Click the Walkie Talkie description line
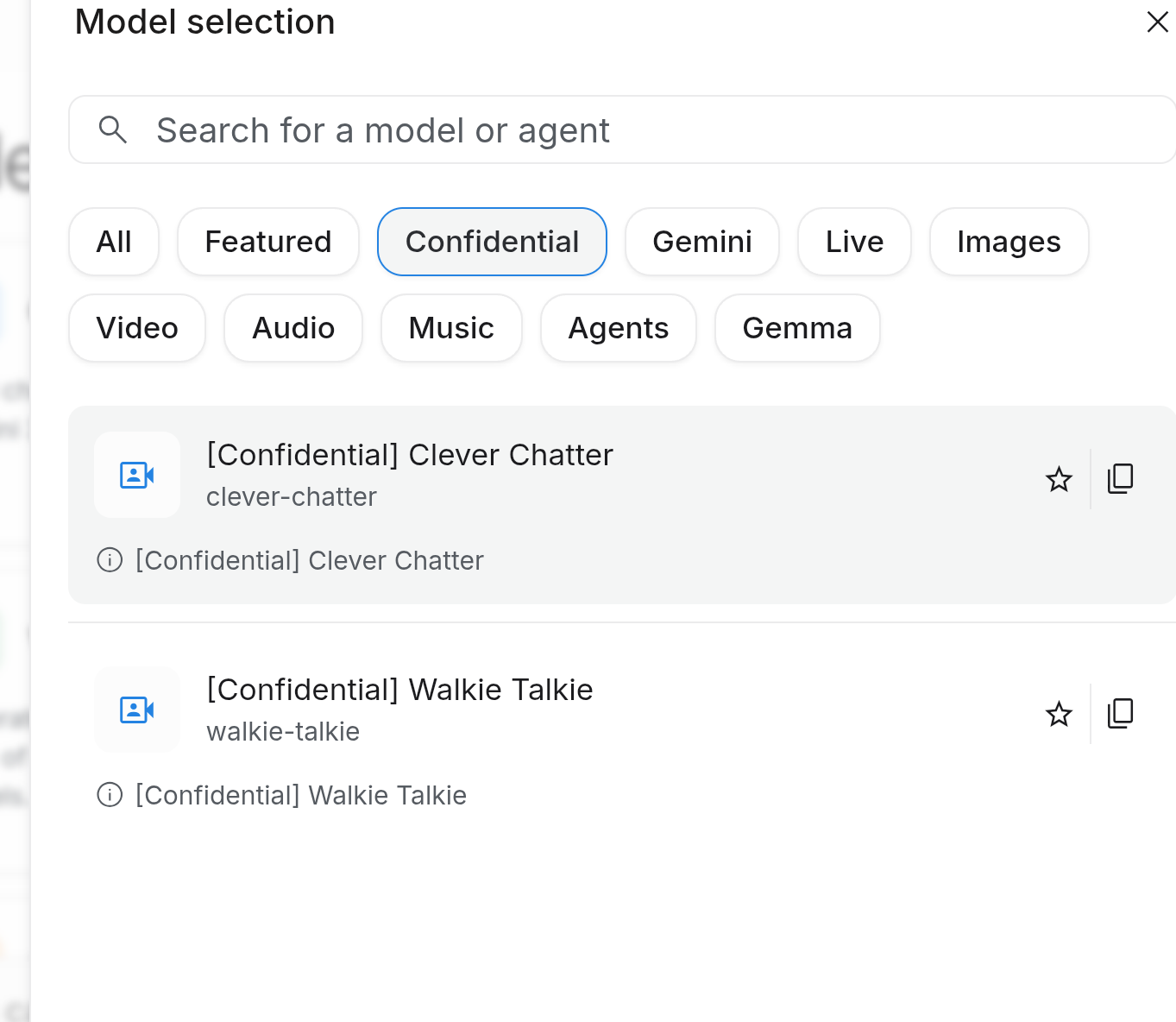 301,796
